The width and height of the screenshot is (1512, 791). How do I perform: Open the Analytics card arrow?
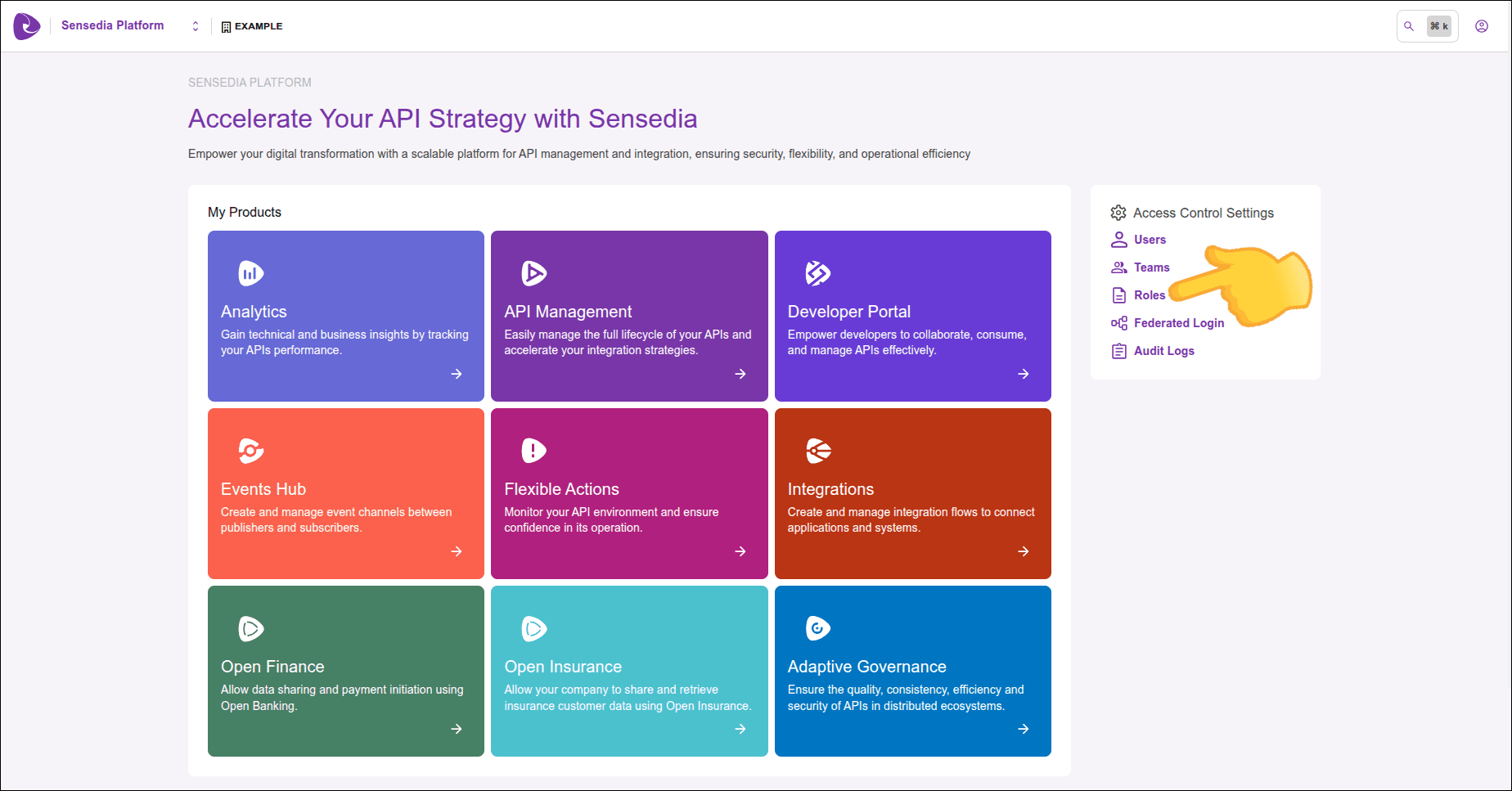(457, 374)
